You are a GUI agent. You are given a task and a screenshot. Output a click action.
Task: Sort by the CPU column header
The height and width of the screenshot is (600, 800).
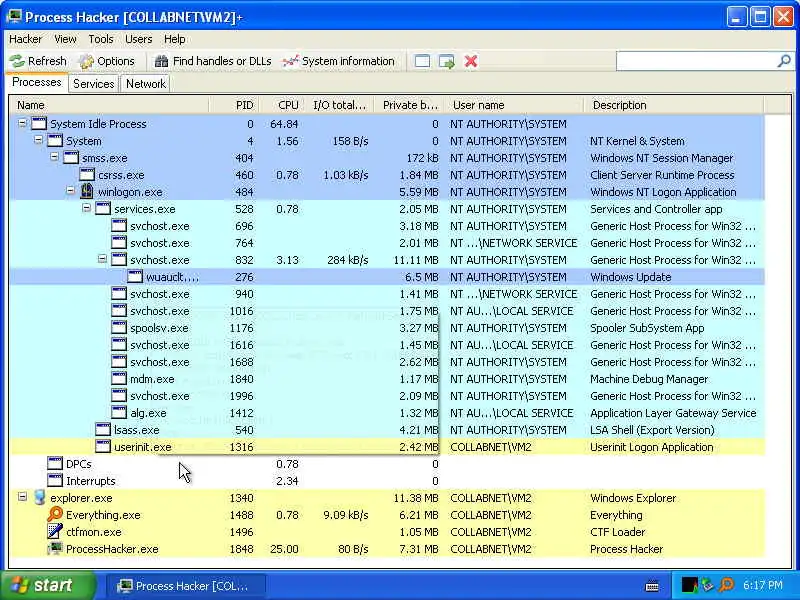coord(282,105)
